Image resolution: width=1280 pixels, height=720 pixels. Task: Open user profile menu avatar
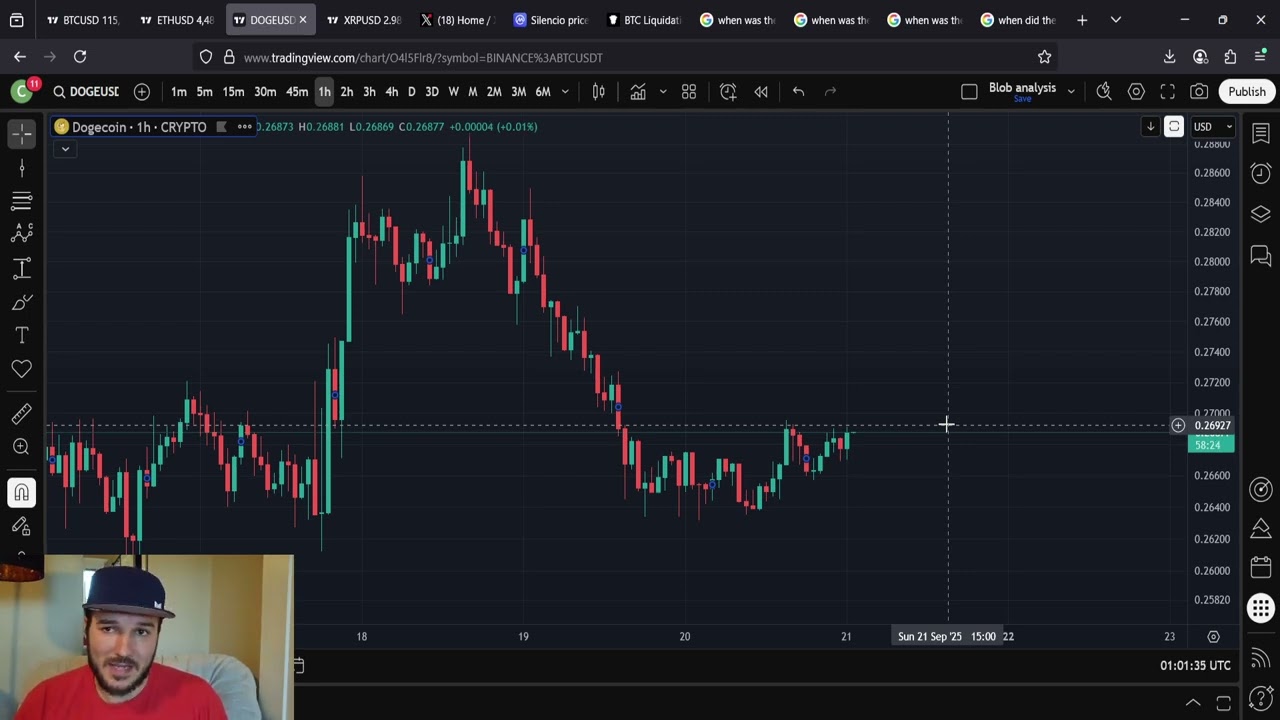coord(21,92)
